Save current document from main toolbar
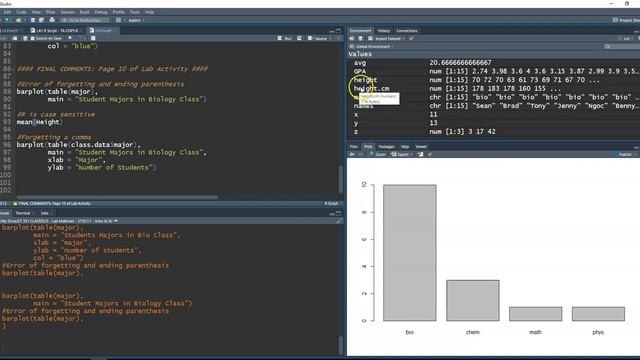 [x=33, y=20]
